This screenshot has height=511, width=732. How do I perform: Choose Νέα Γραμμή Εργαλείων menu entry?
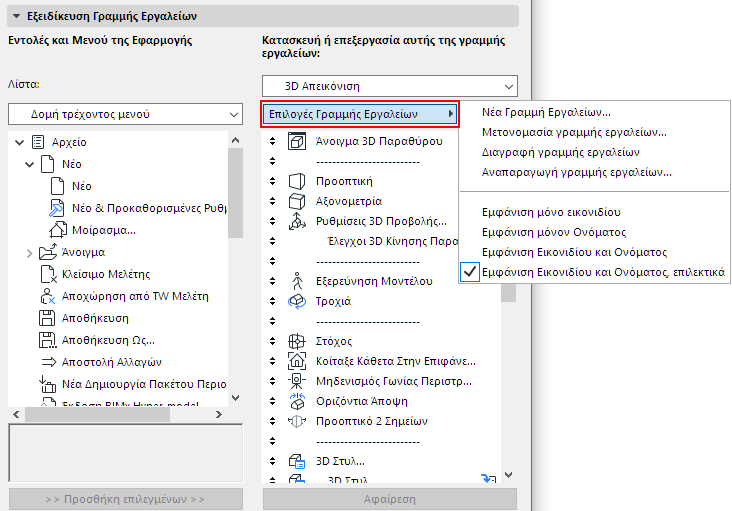click(x=546, y=112)
